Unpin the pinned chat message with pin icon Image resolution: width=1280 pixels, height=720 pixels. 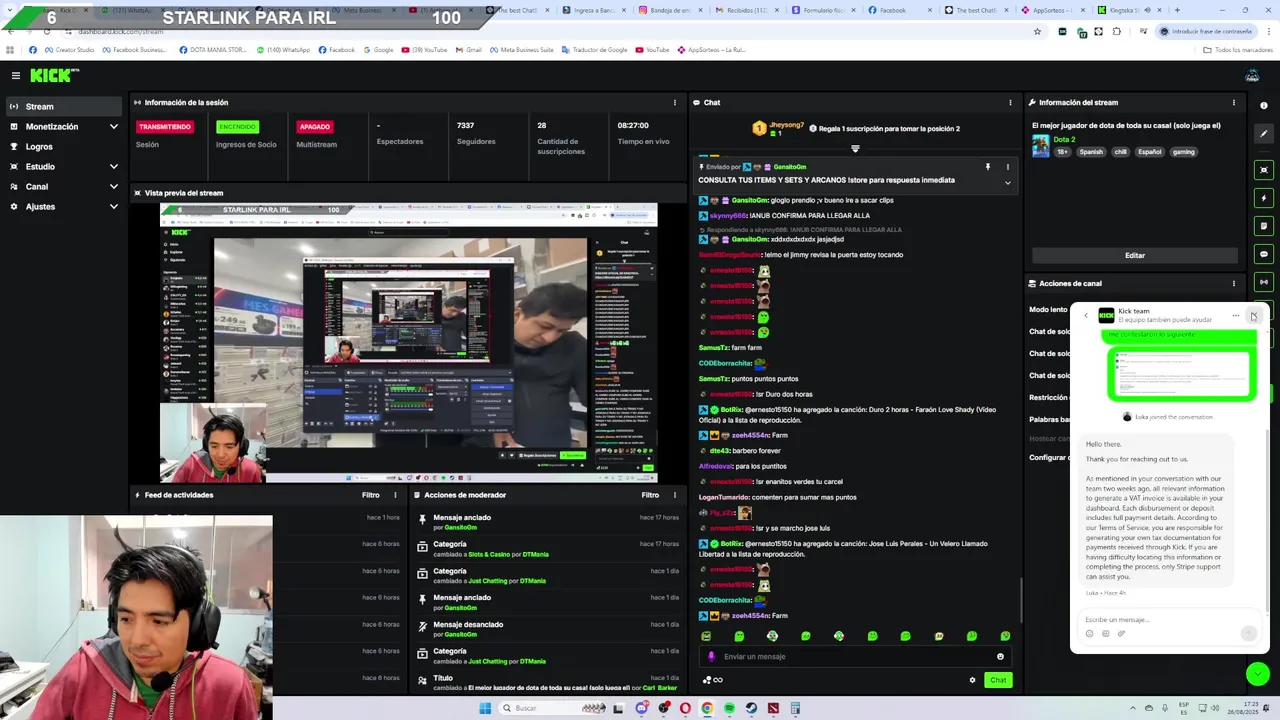[x=987, y=167]
